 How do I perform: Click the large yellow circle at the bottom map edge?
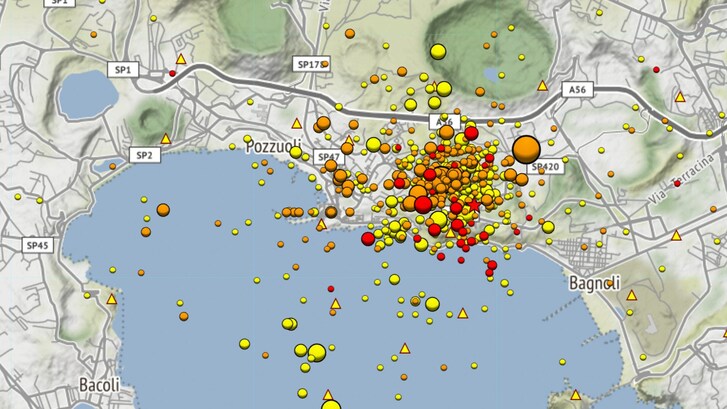tap(331, 406)
